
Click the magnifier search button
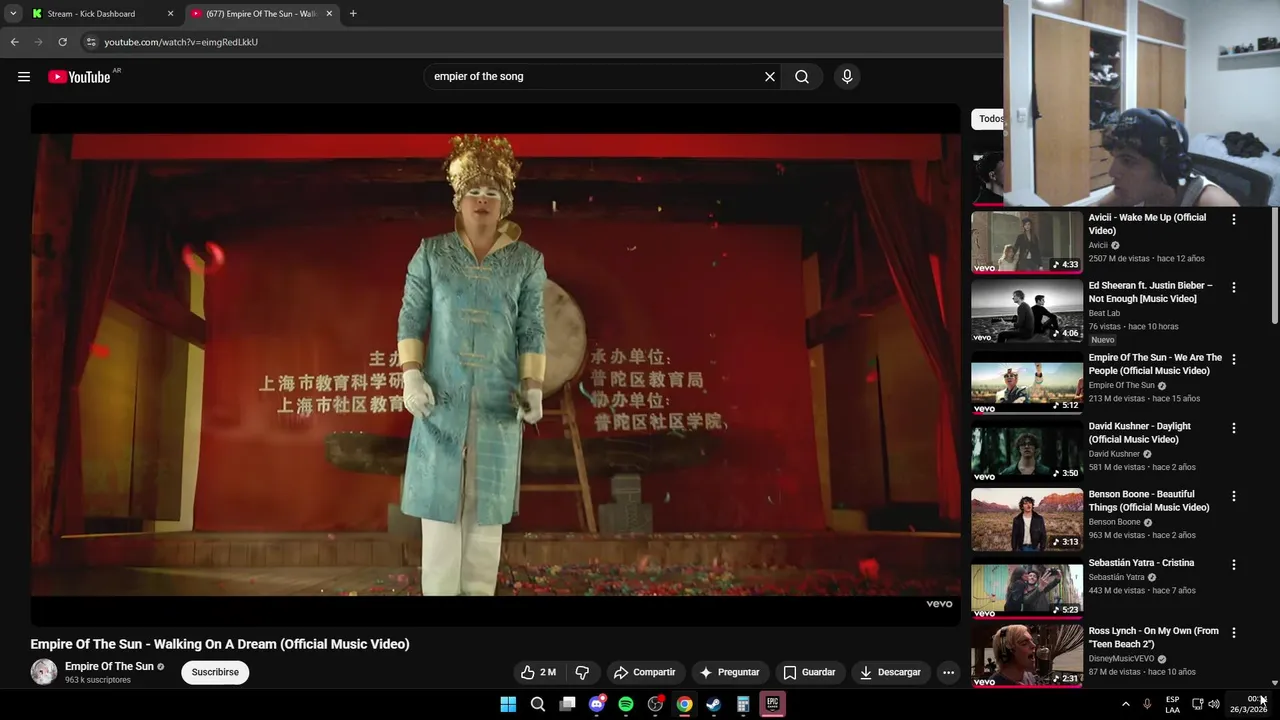pyautogui.click(x=802, y=77)
